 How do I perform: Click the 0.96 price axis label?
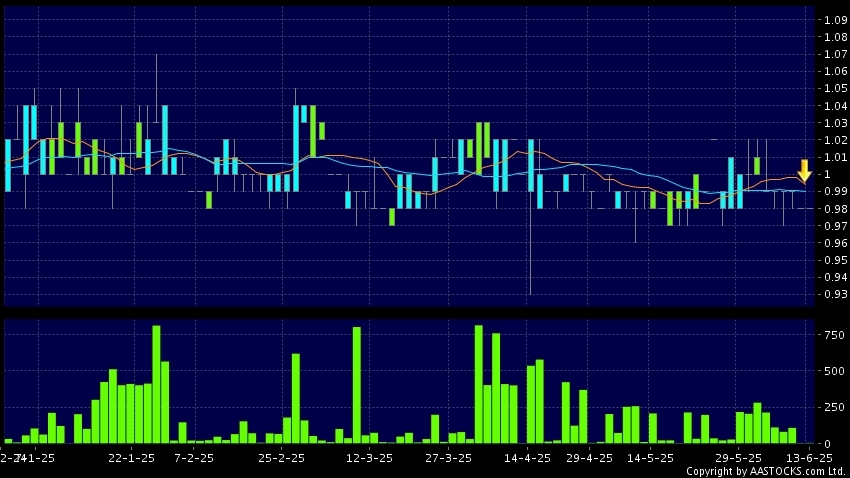pyautogui.click(x=835, y=243)
